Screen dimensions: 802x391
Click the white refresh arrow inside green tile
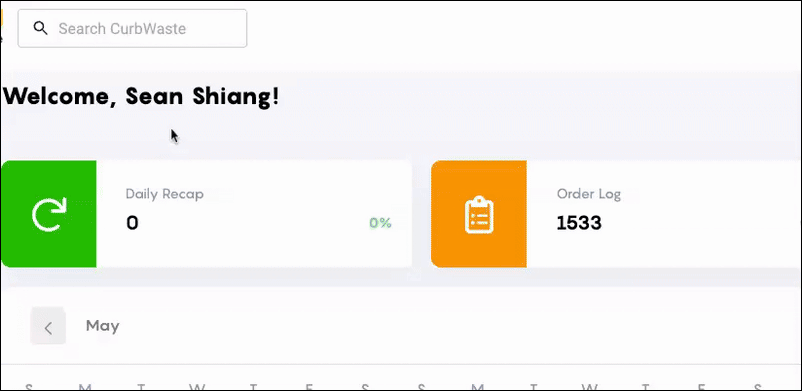(x=49, y=214)
